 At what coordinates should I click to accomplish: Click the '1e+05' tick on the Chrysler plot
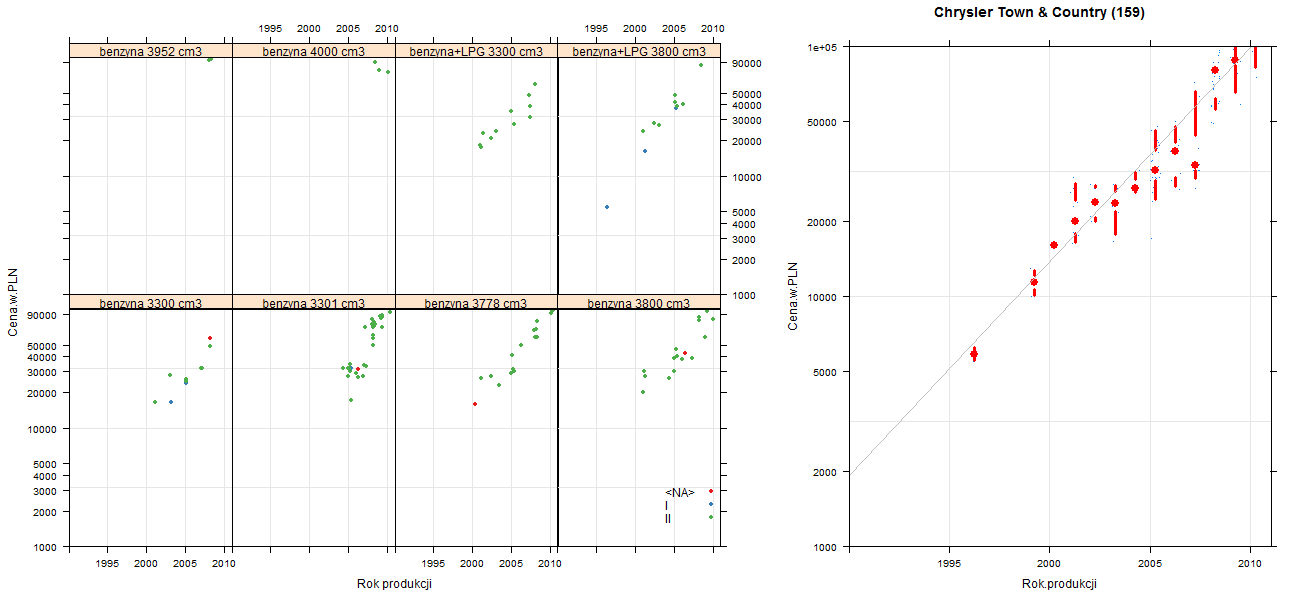click(x=823, y=46)
